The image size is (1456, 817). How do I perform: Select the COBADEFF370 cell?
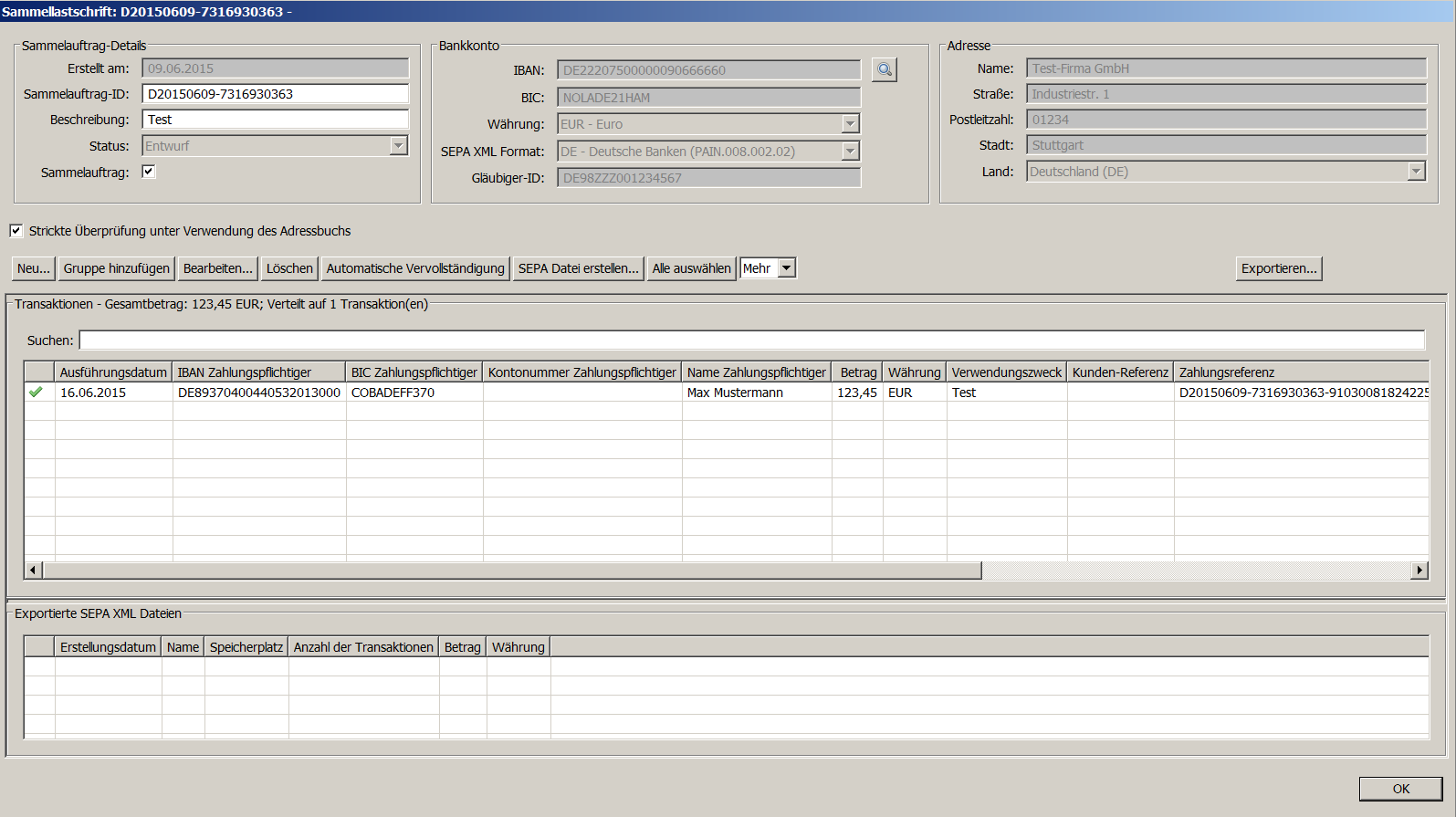pyautogui.click(x=414, y=393)
